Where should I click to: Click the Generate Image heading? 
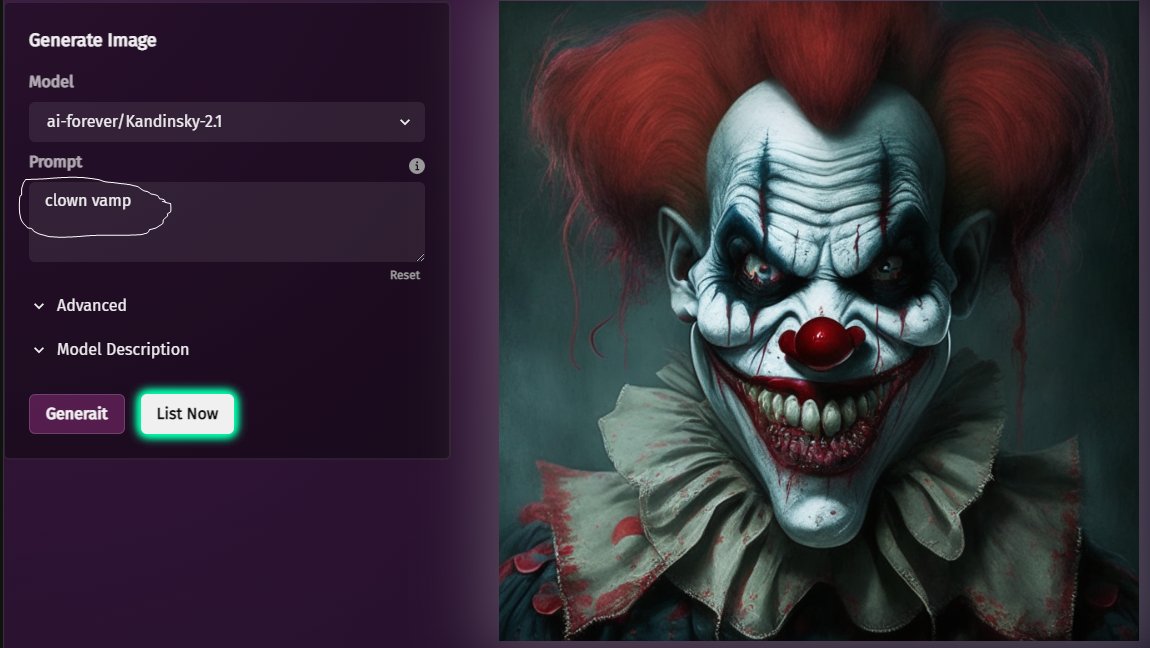tap(92, 40)
